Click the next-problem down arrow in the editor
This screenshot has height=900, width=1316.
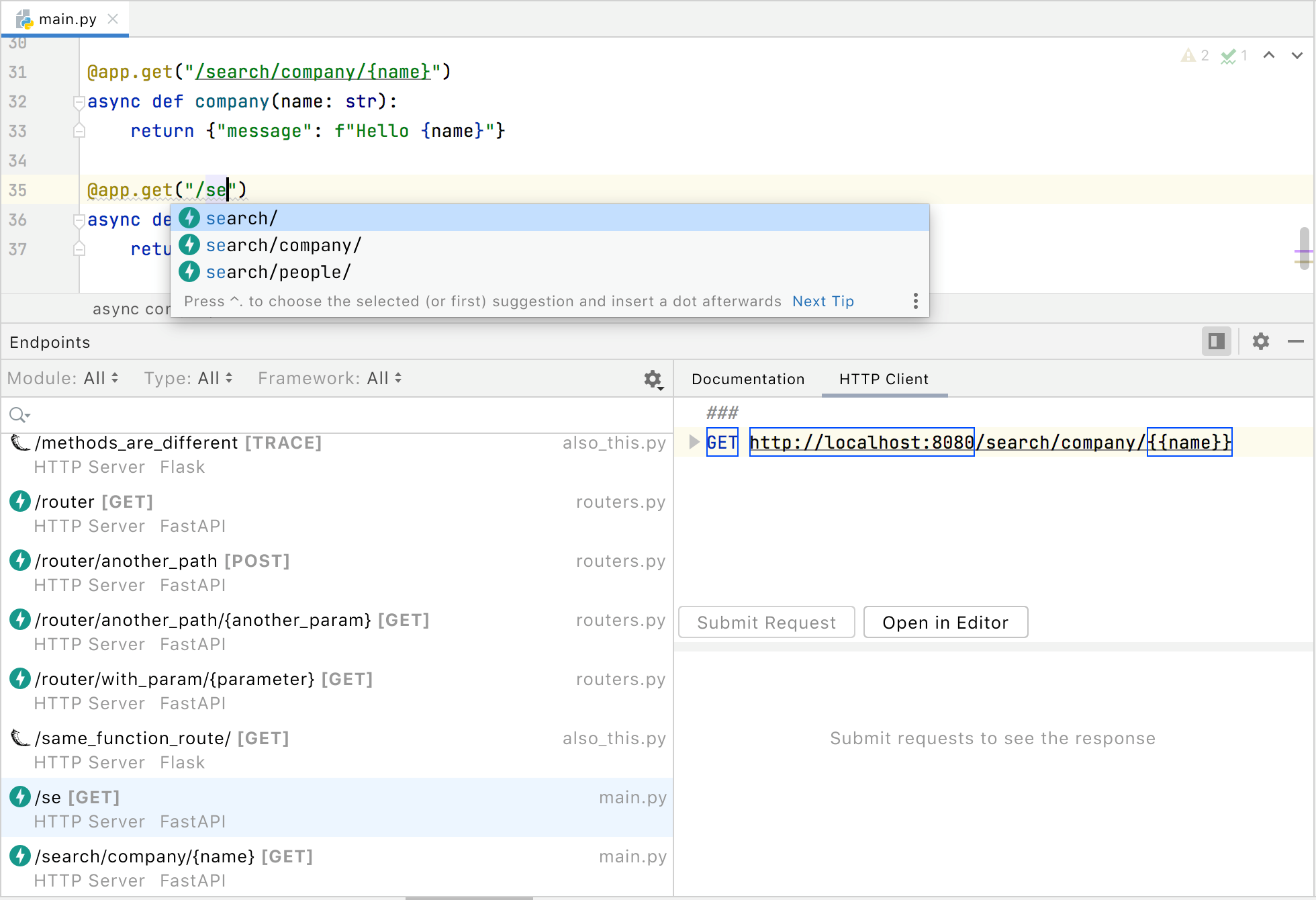pyautogui.click(x=1296, y=55)
